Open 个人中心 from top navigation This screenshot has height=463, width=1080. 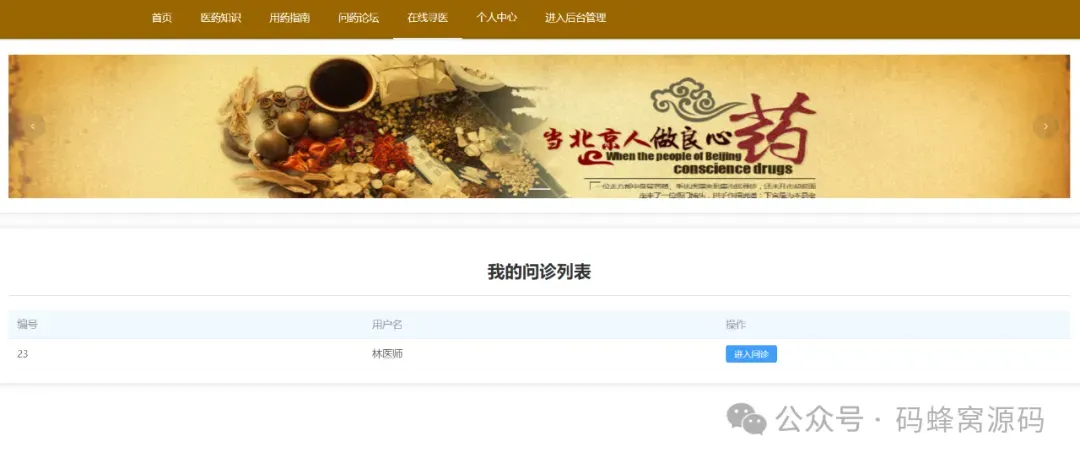[496, 18]
